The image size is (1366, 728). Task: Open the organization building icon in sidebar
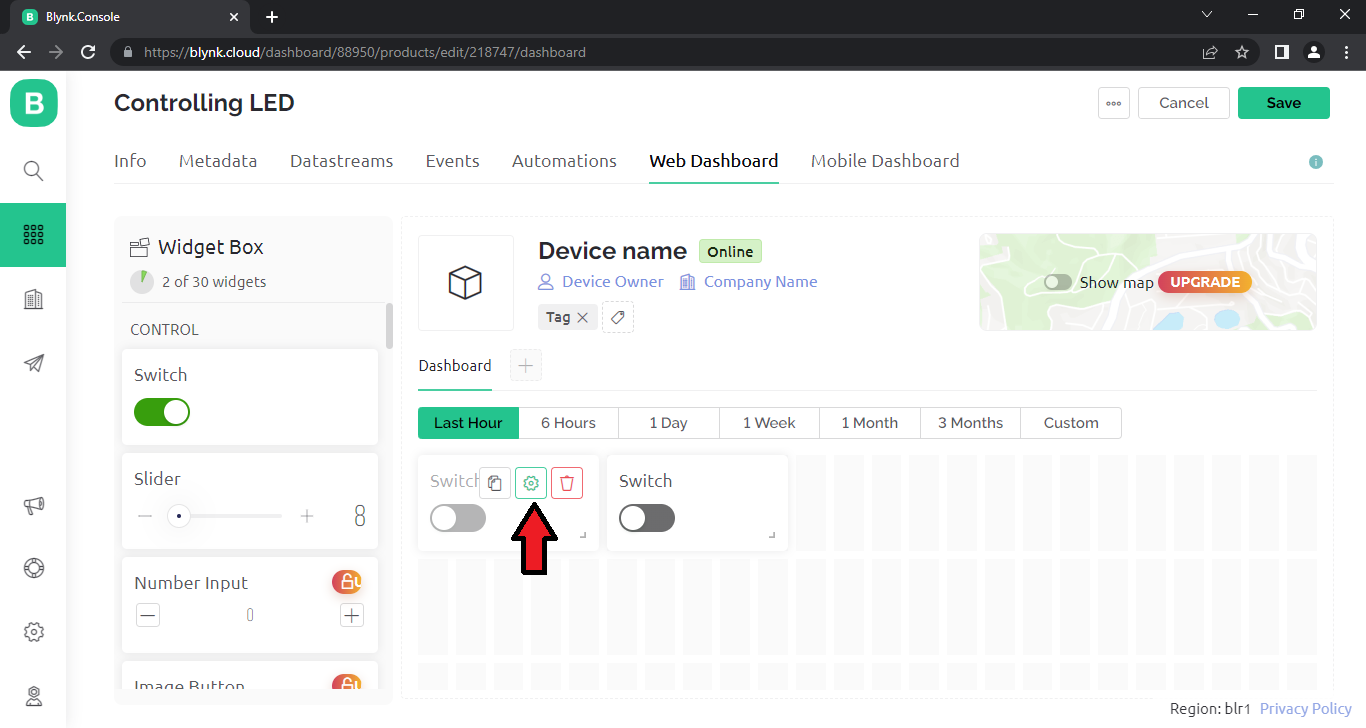(x=34, y=299)
